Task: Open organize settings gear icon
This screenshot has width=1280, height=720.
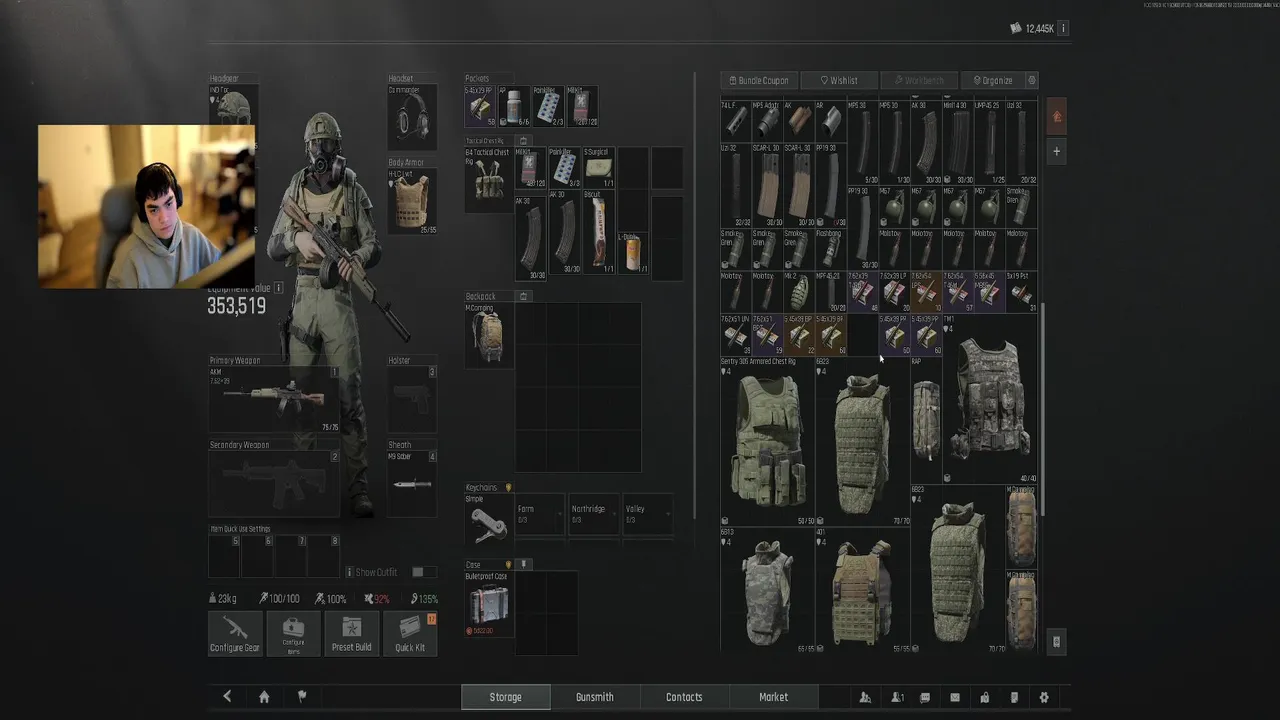Action: pyautogui.click(x=1032, y=80)
